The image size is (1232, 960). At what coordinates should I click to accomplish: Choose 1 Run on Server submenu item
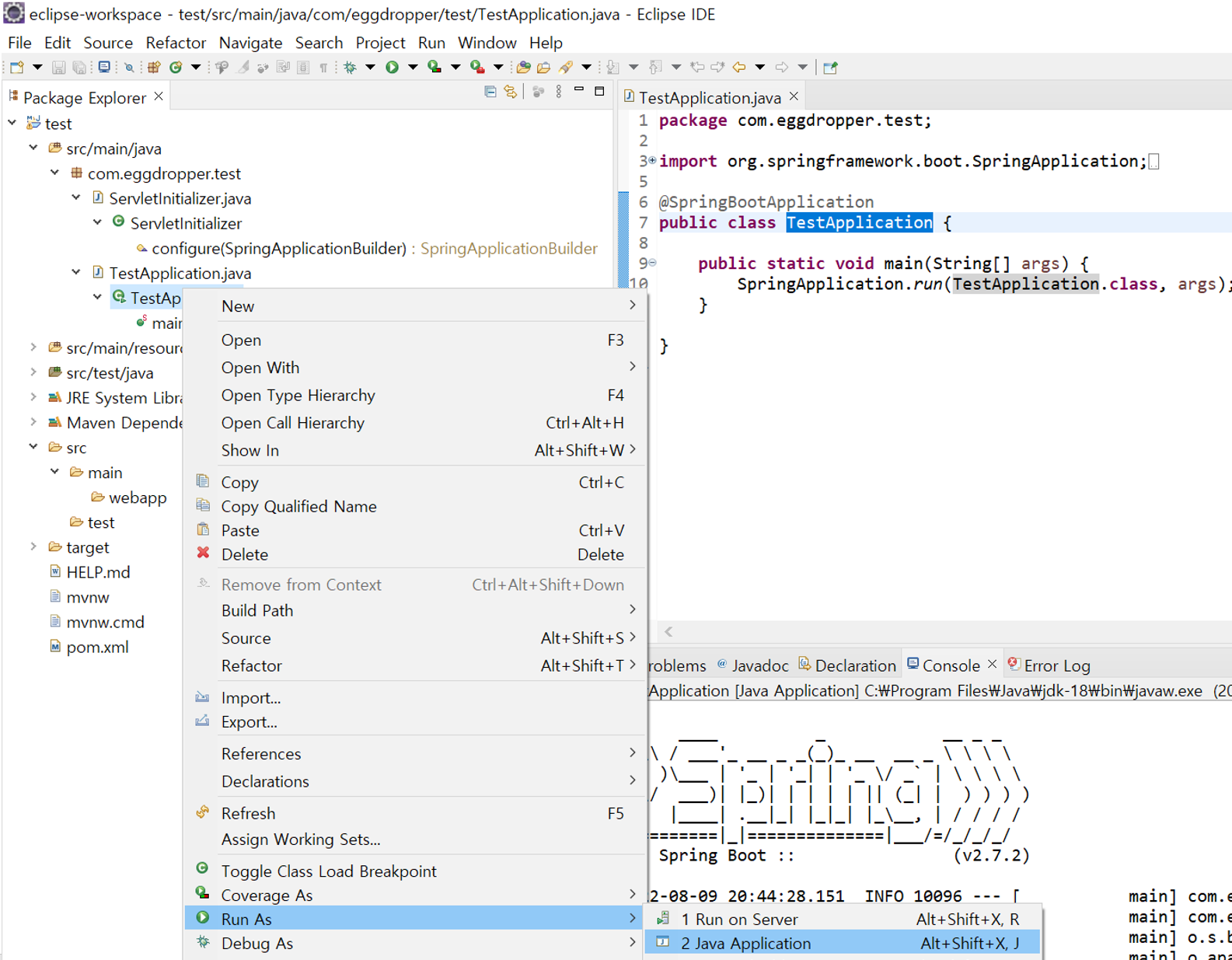click(843, 919)
